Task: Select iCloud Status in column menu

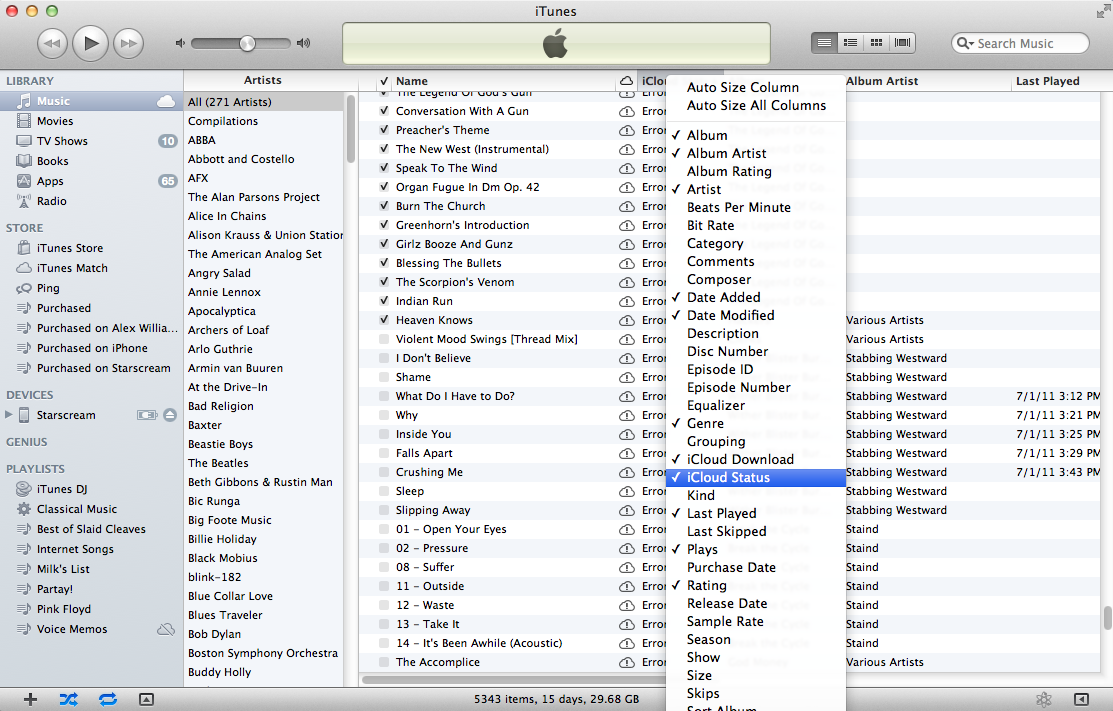Action: coord(728,478)
